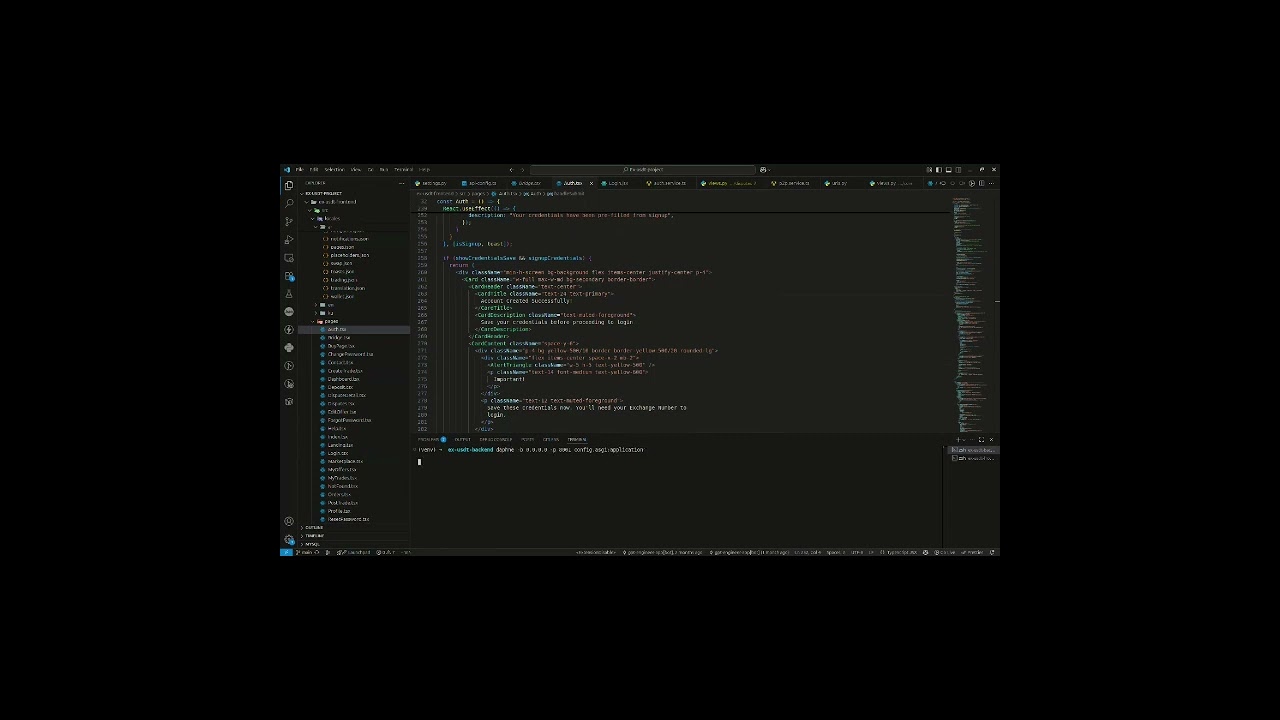Toggle the primary sidebar layout icon
Viewport: 1280px width, 720px height.
click(939, 170)
